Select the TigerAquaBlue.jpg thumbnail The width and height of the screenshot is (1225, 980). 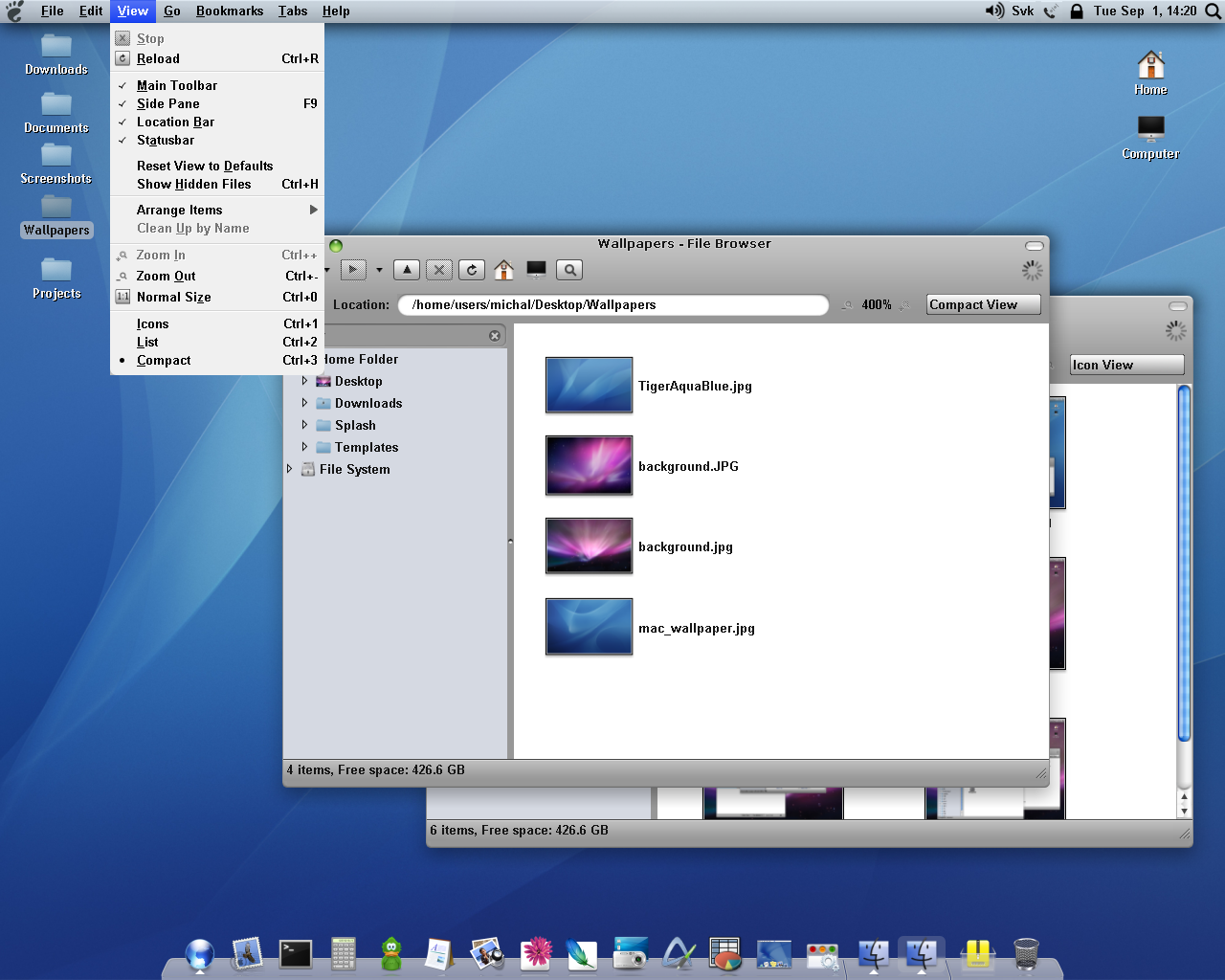[x=589, y=385]
